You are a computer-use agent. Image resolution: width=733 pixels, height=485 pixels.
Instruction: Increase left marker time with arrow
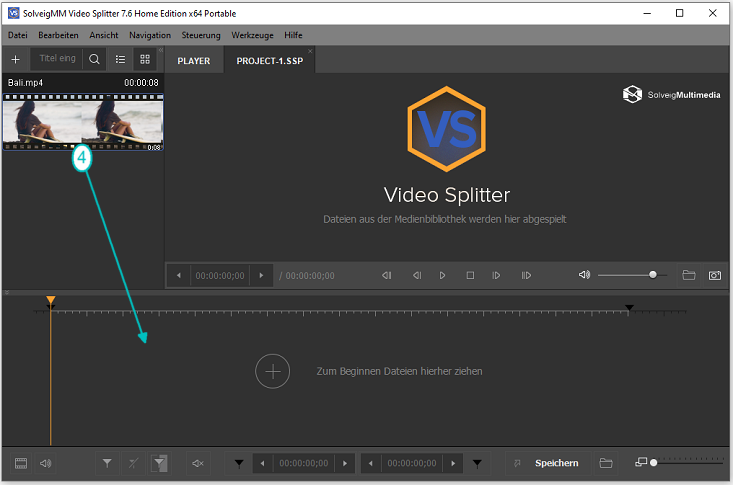point(345,463)
